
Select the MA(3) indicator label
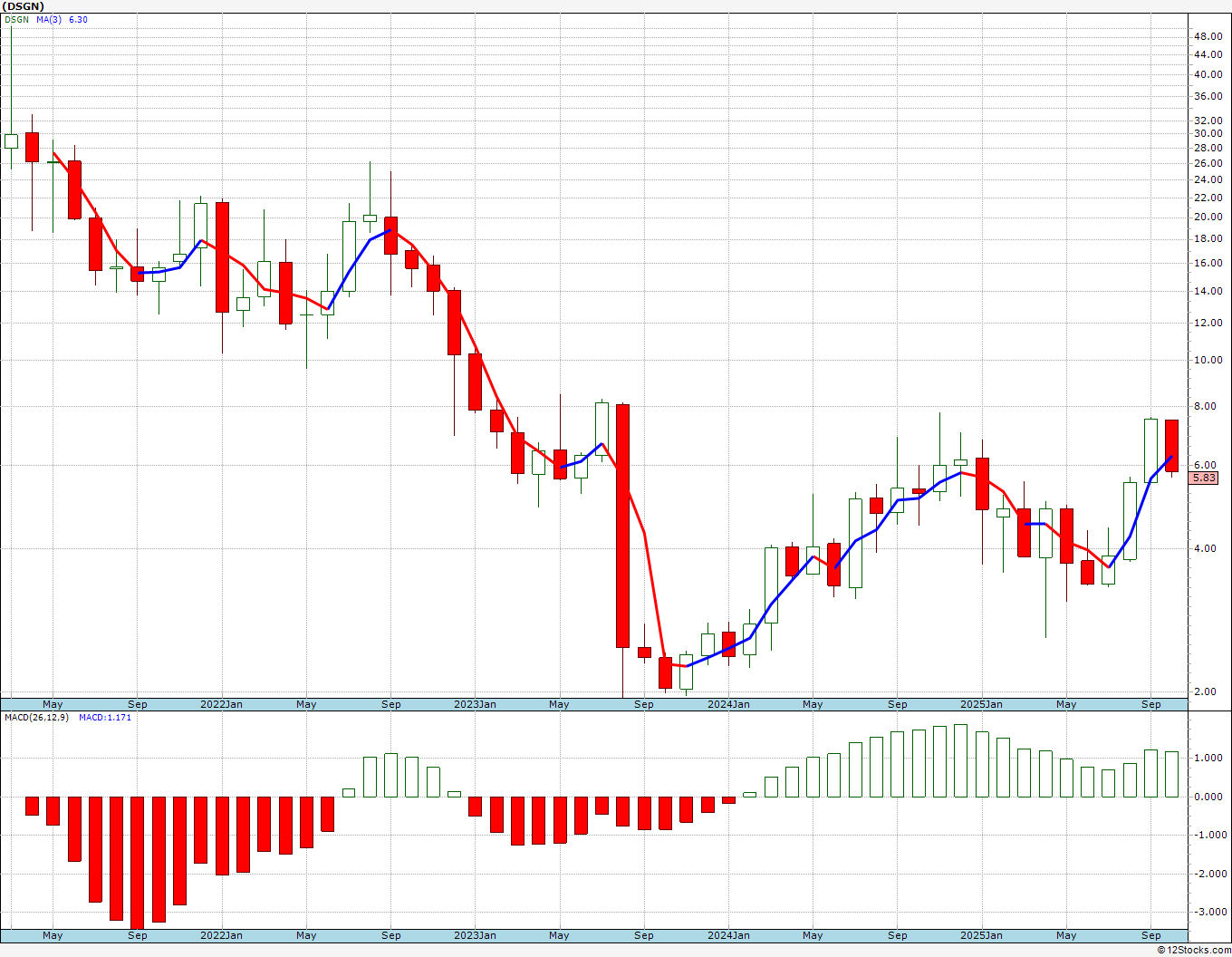click(x=49, y=20)
